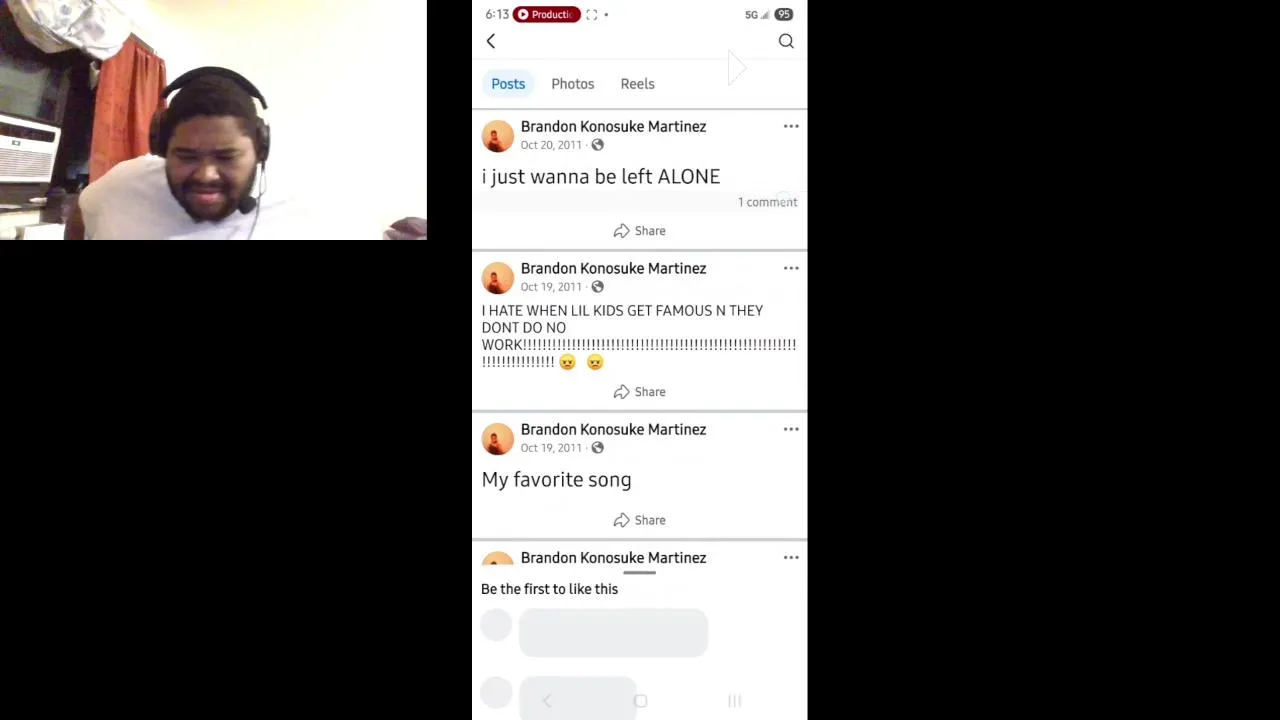Open three-dot menu on My favorite song post

791,429
